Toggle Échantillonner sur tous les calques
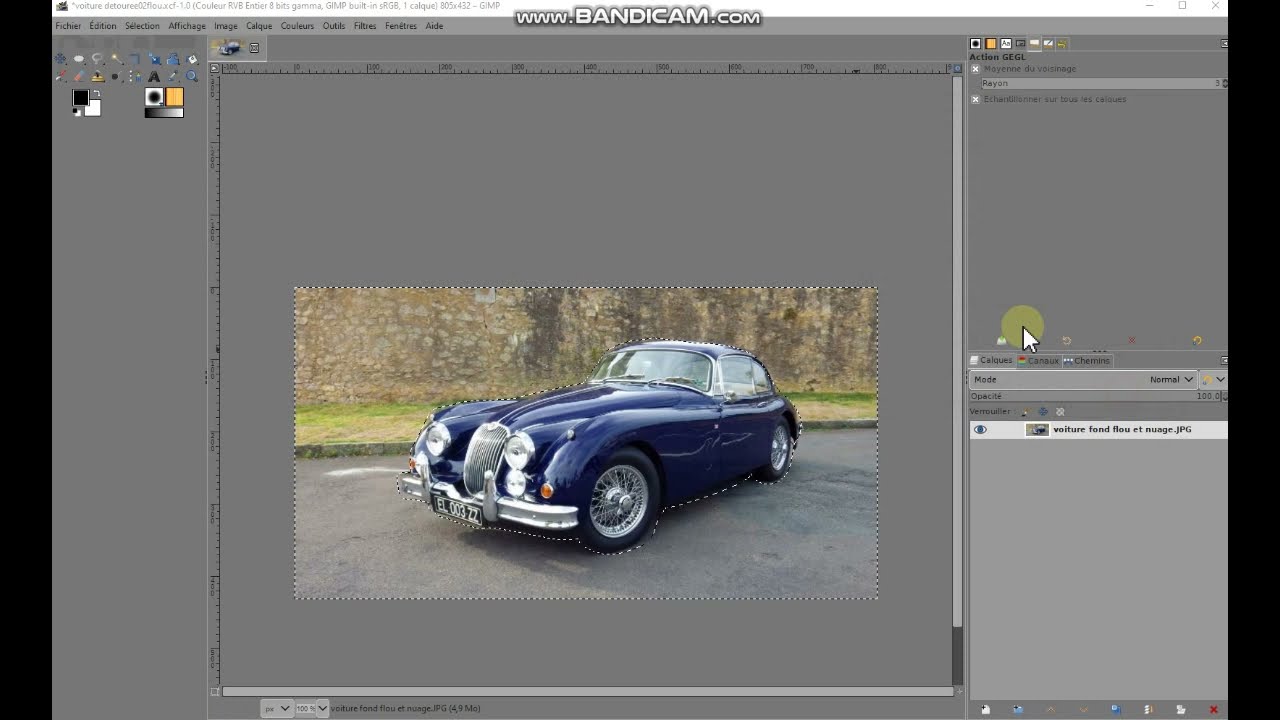This screenshot has width=1280, height=720. coord(975,99)
